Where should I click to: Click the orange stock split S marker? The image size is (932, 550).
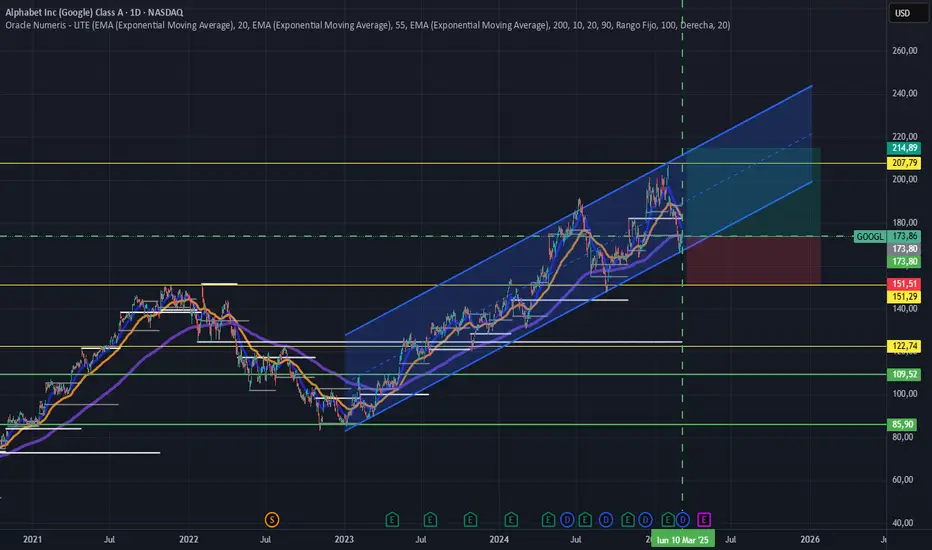[272, 520]
